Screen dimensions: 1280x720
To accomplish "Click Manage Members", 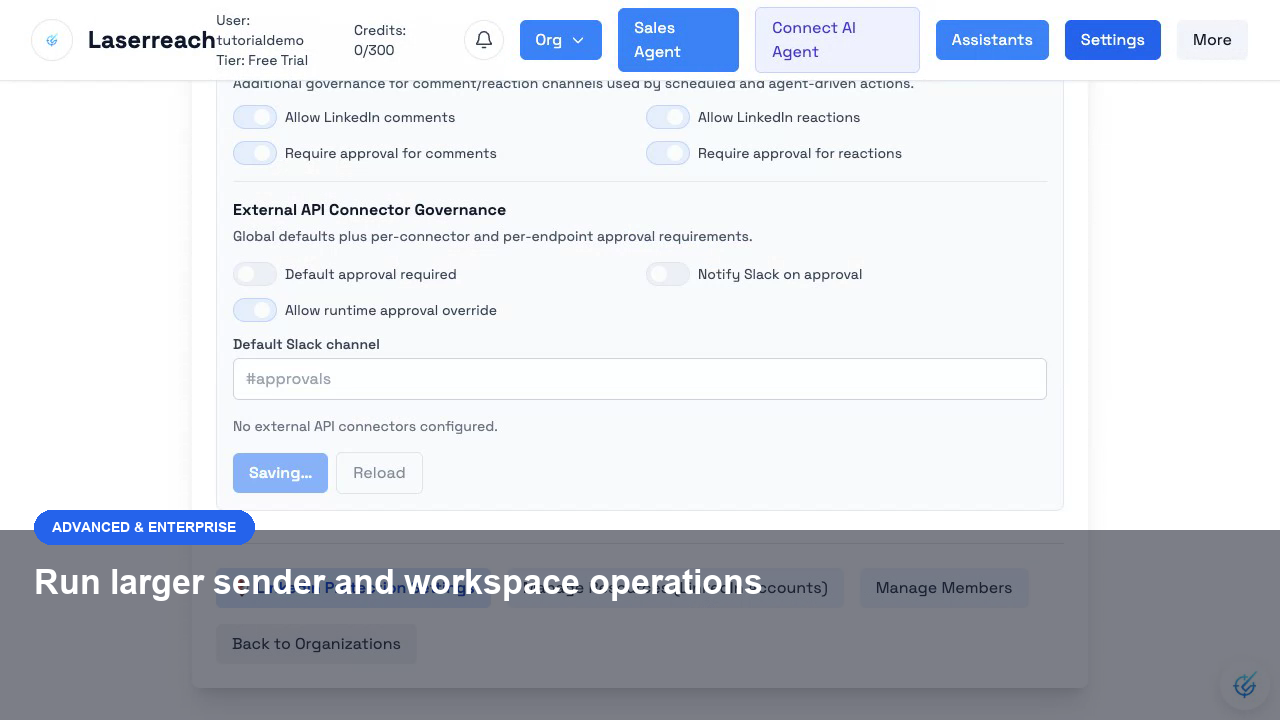I will point(944,588).
